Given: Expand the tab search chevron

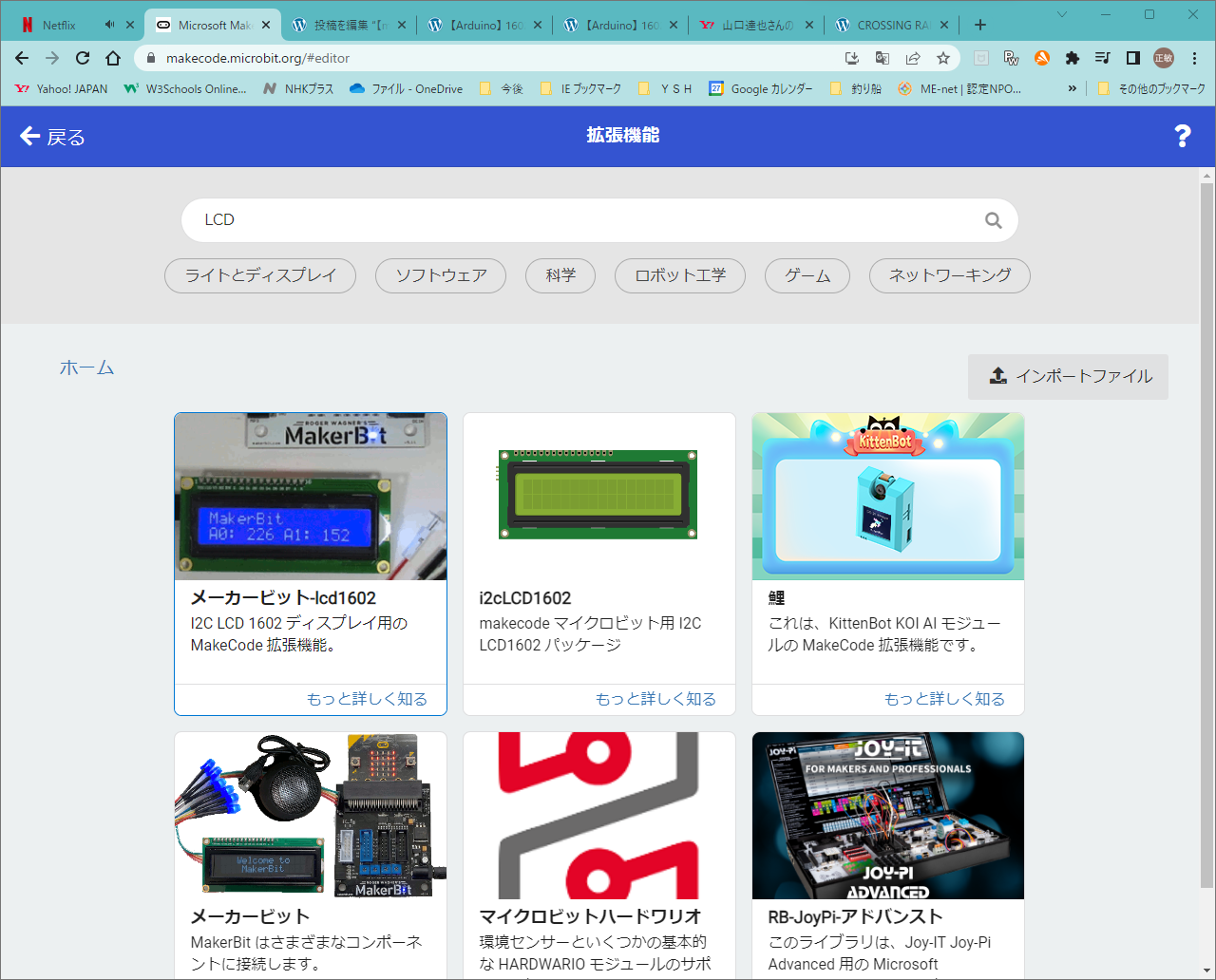Looking at the screenshot, I should (1062, 14).
